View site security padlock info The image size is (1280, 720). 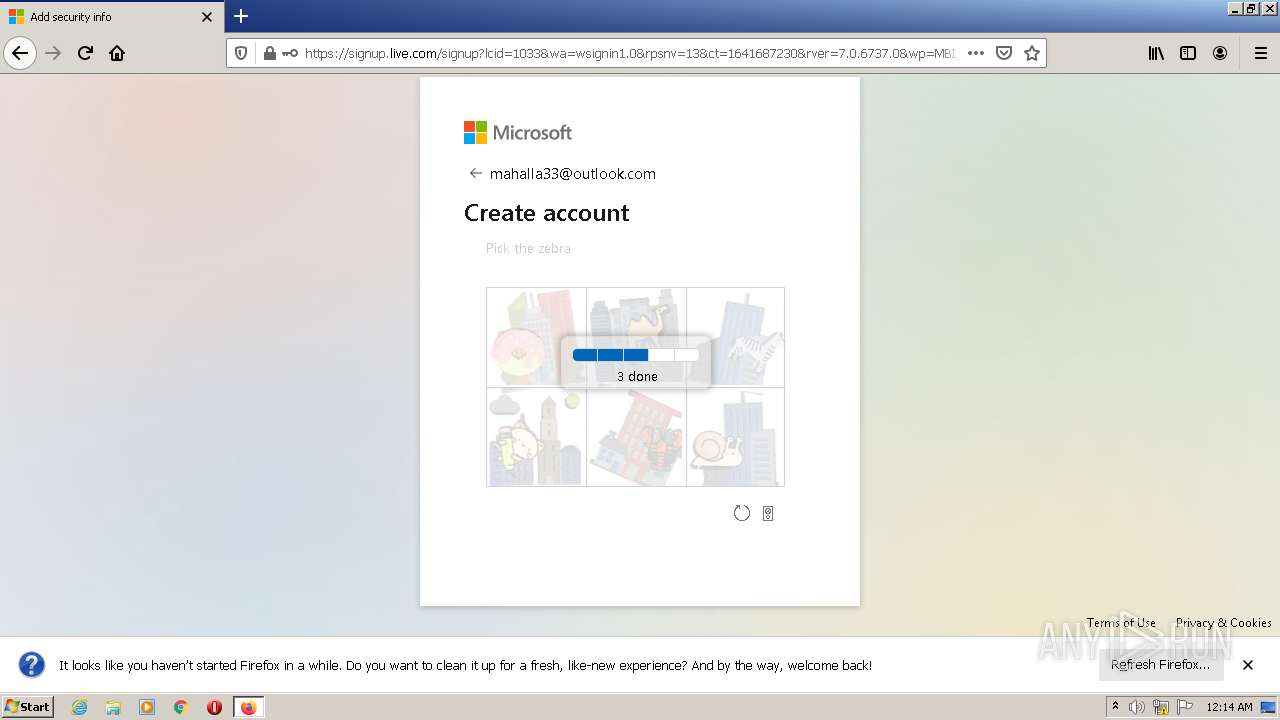click(x=269, y=53)
